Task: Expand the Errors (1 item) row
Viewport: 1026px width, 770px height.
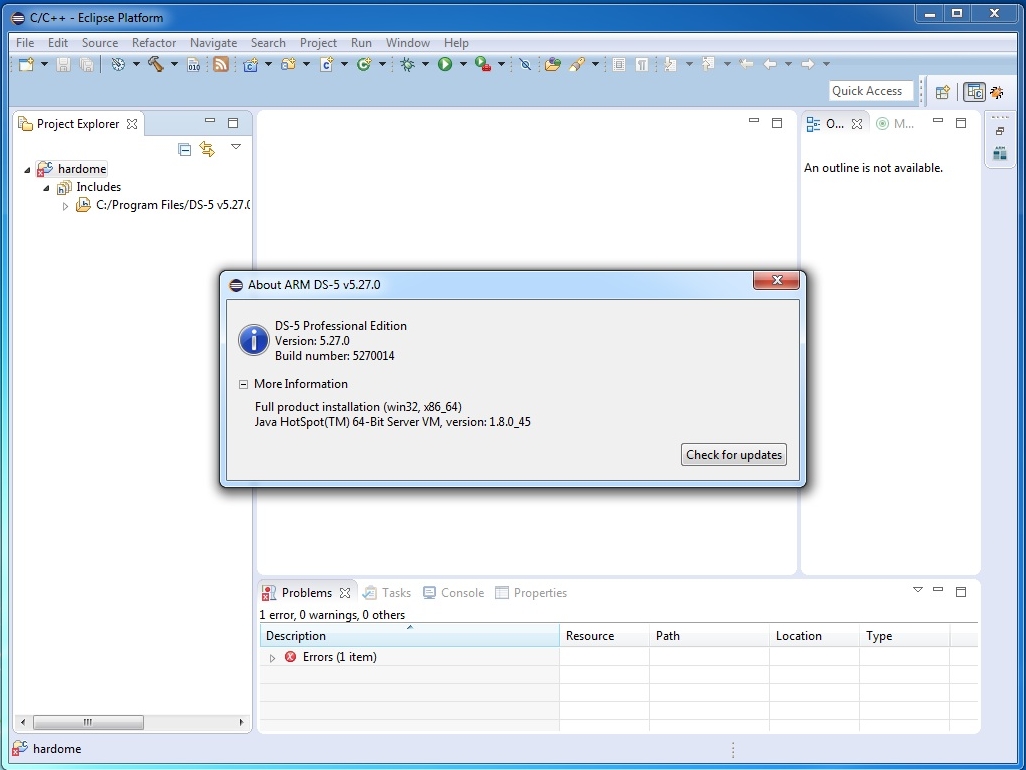Action: (272, 658)
